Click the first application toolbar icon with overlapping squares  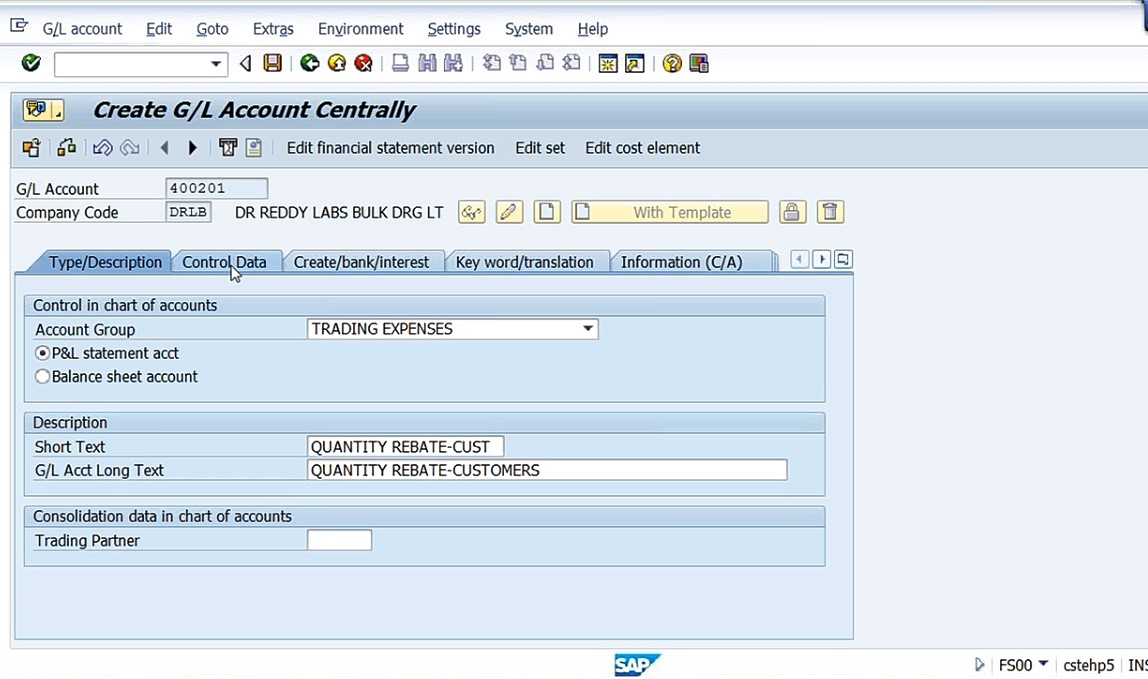31,148
